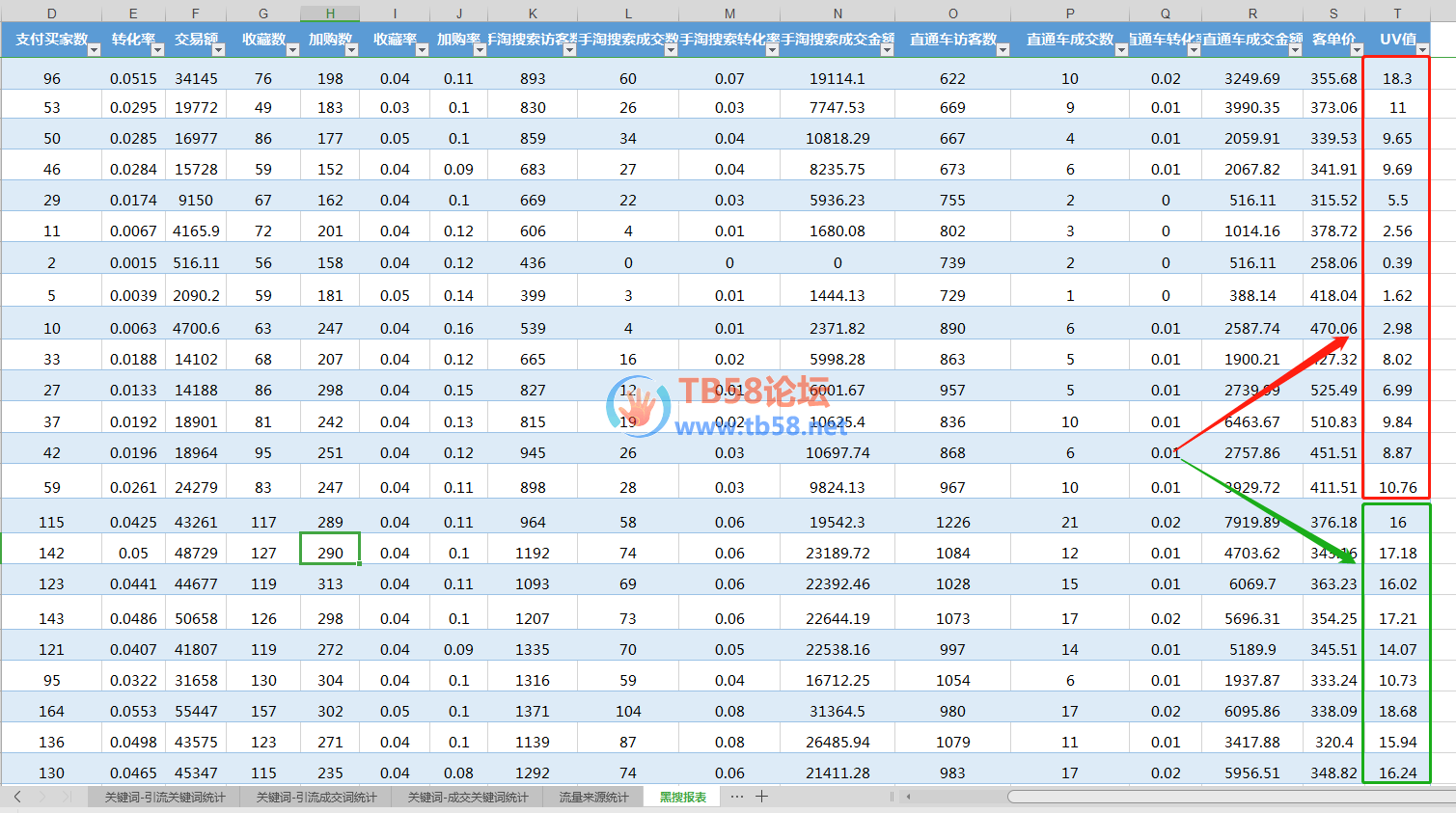Switch to the 流量来源统计 sheet tab
Image resolution: width=1456 pixels, height=813 pixels.
(x=593, y=798)
